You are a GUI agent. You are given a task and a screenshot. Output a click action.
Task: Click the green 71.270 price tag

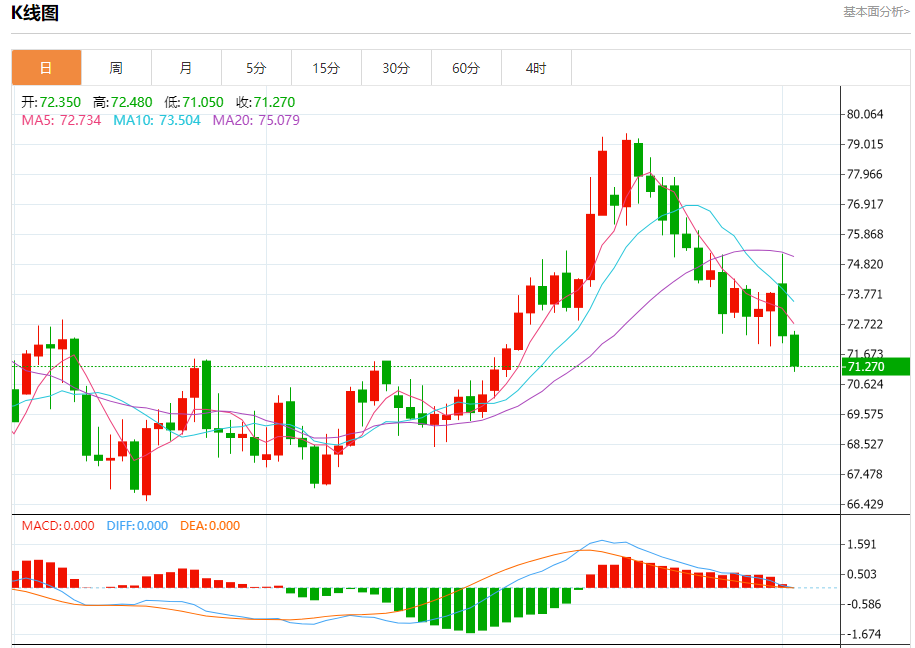(x=875, y=367)
